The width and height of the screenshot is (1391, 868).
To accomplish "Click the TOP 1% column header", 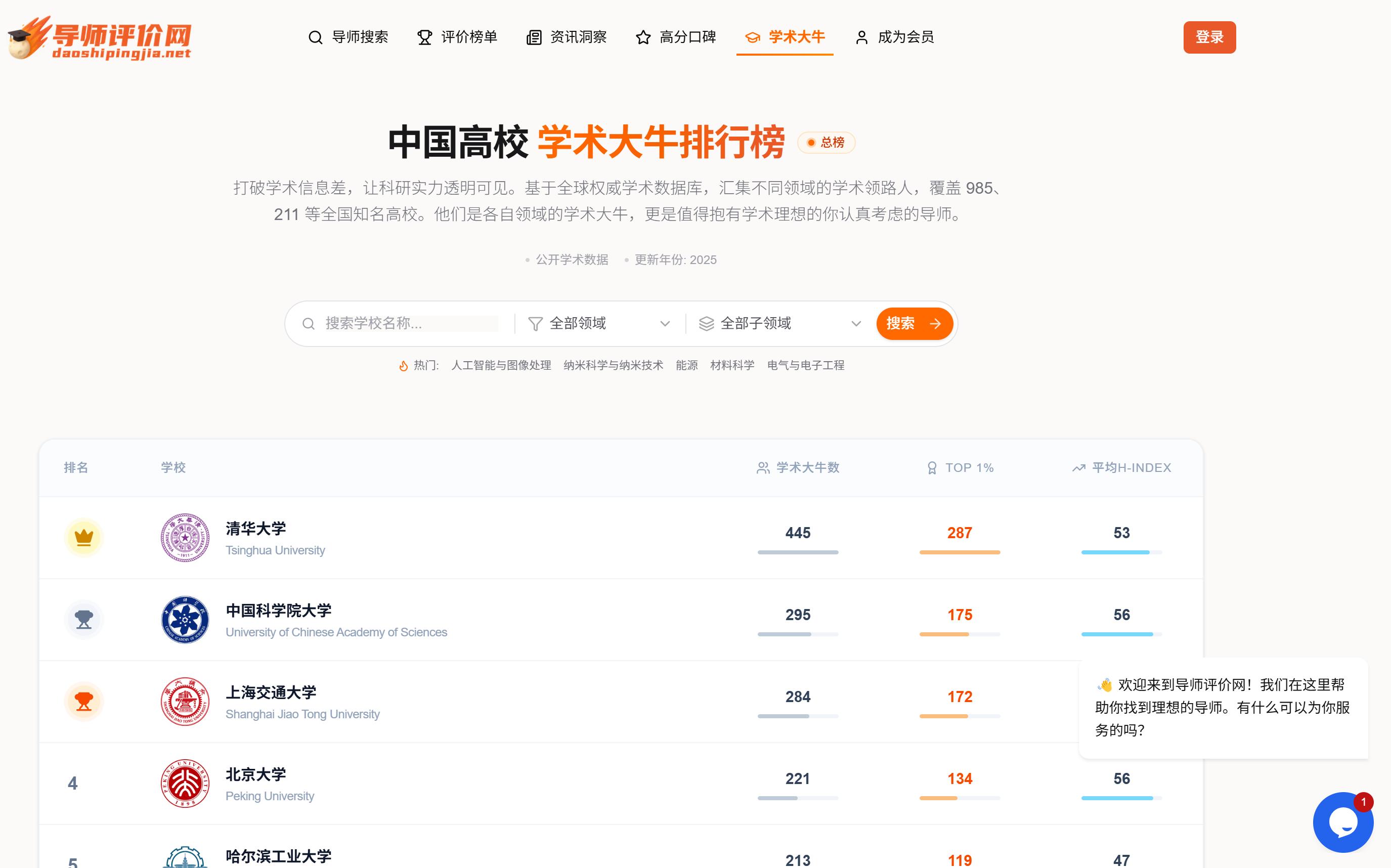I will coord(960,468).
